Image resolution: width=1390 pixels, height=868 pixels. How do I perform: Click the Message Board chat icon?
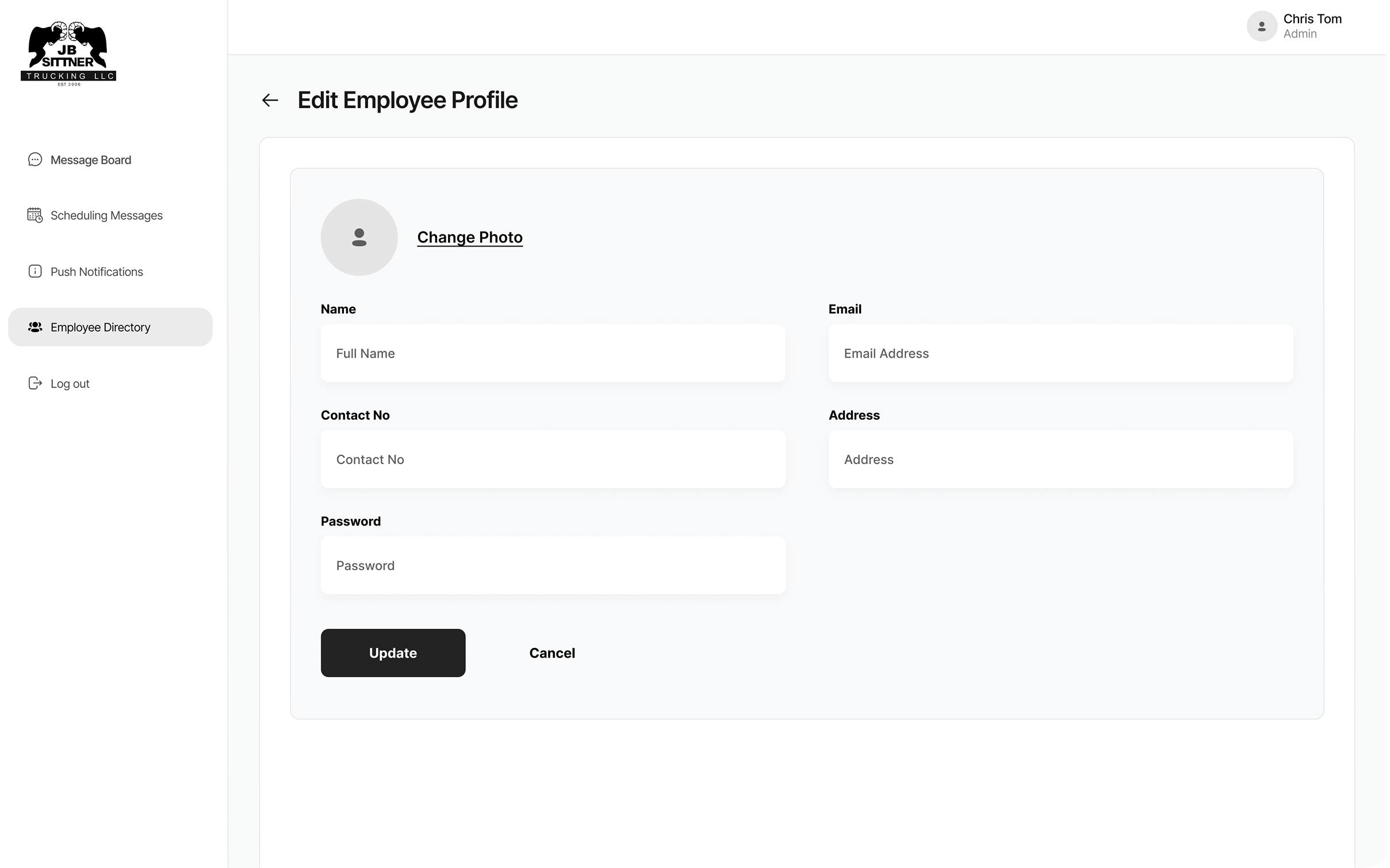35,159
